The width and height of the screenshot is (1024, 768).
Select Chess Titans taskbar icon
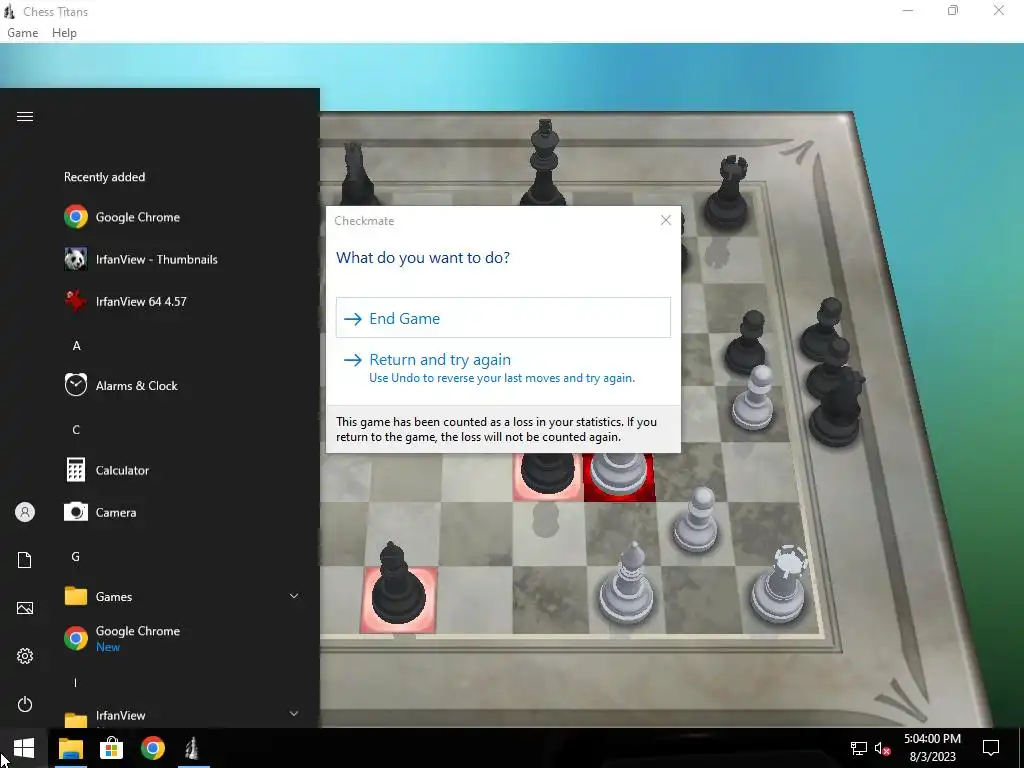point(193,748)
